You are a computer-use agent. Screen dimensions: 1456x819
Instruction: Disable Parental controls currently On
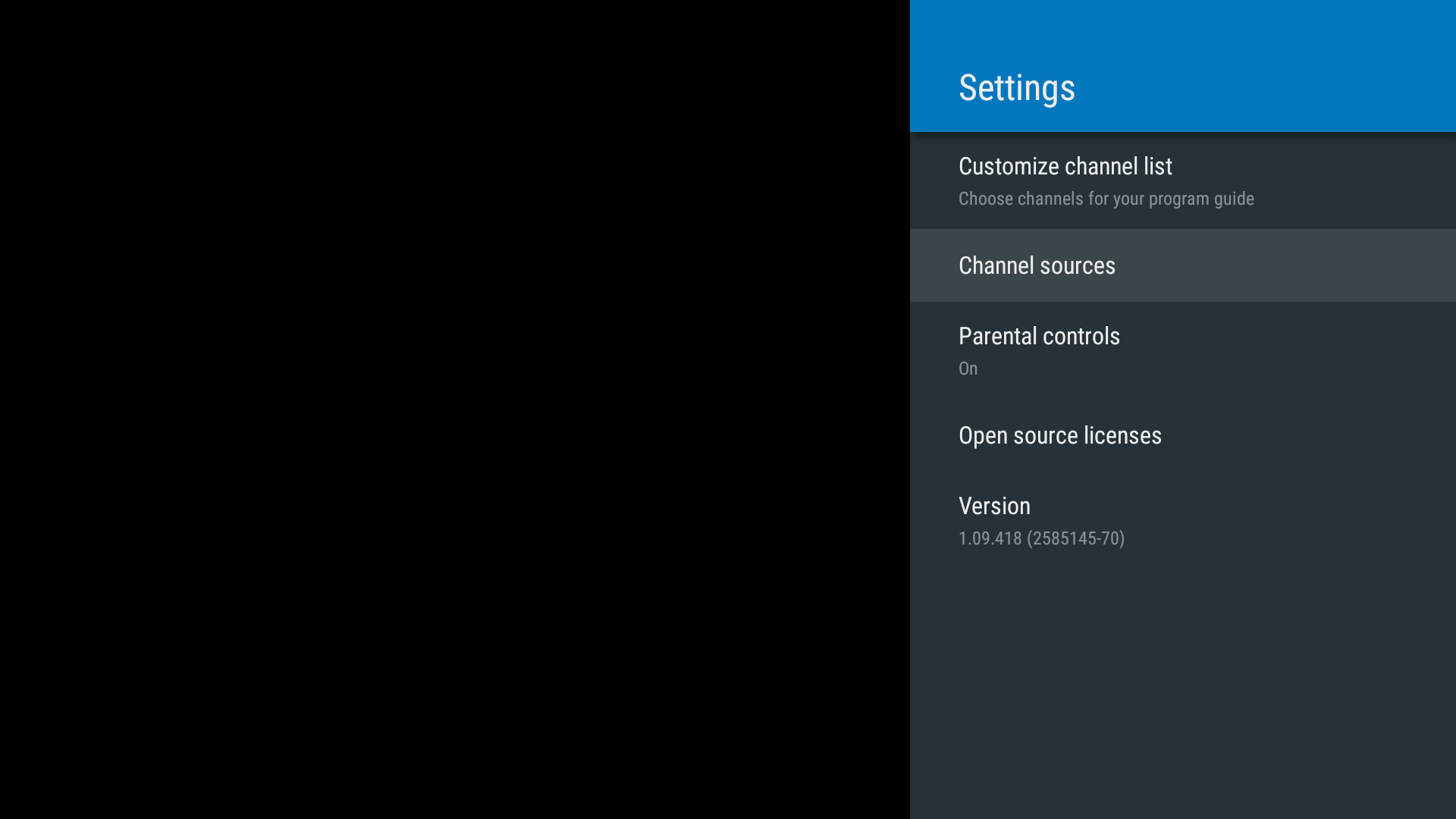point(1039,349)
